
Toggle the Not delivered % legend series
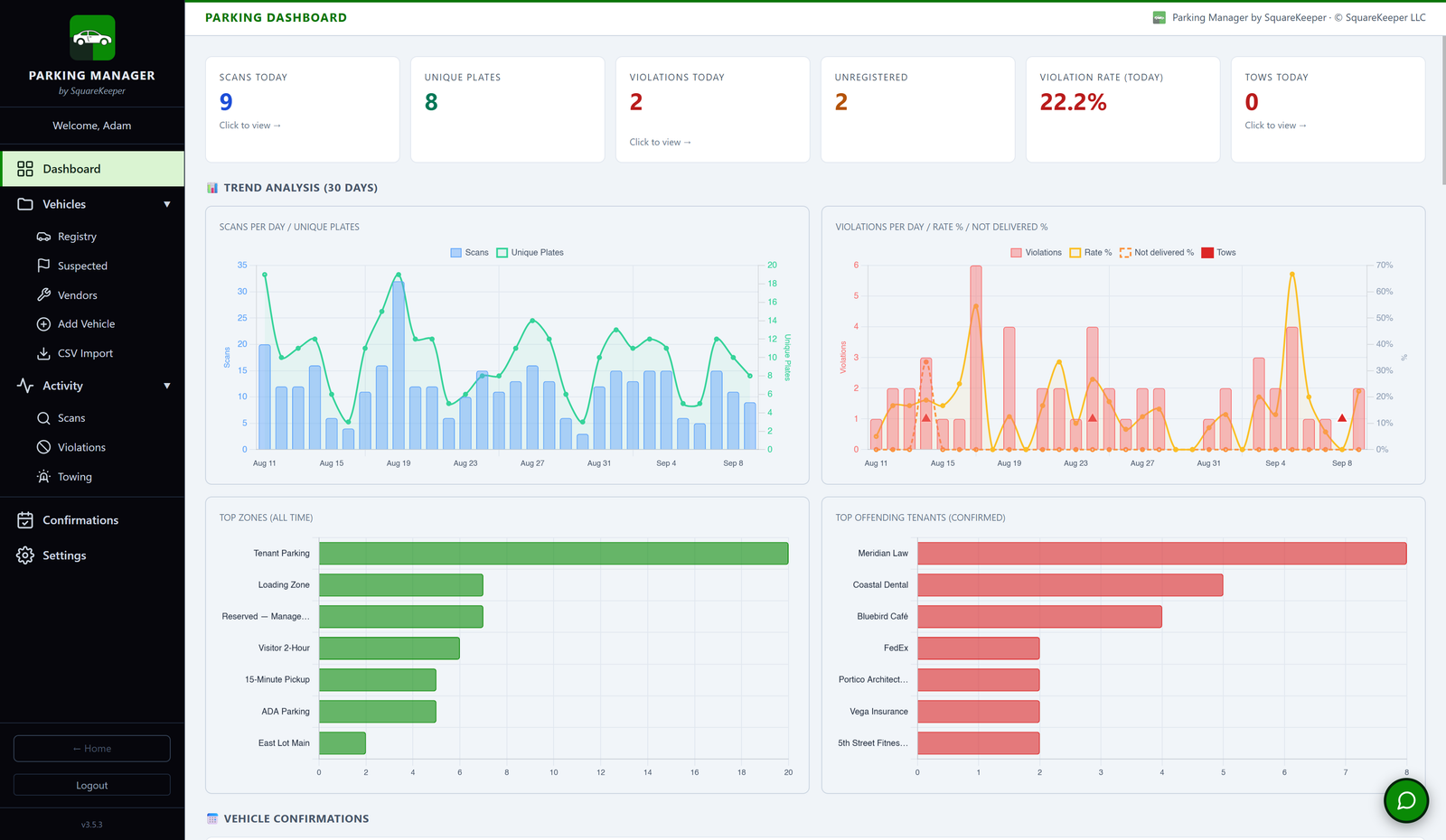(1157, 253)
